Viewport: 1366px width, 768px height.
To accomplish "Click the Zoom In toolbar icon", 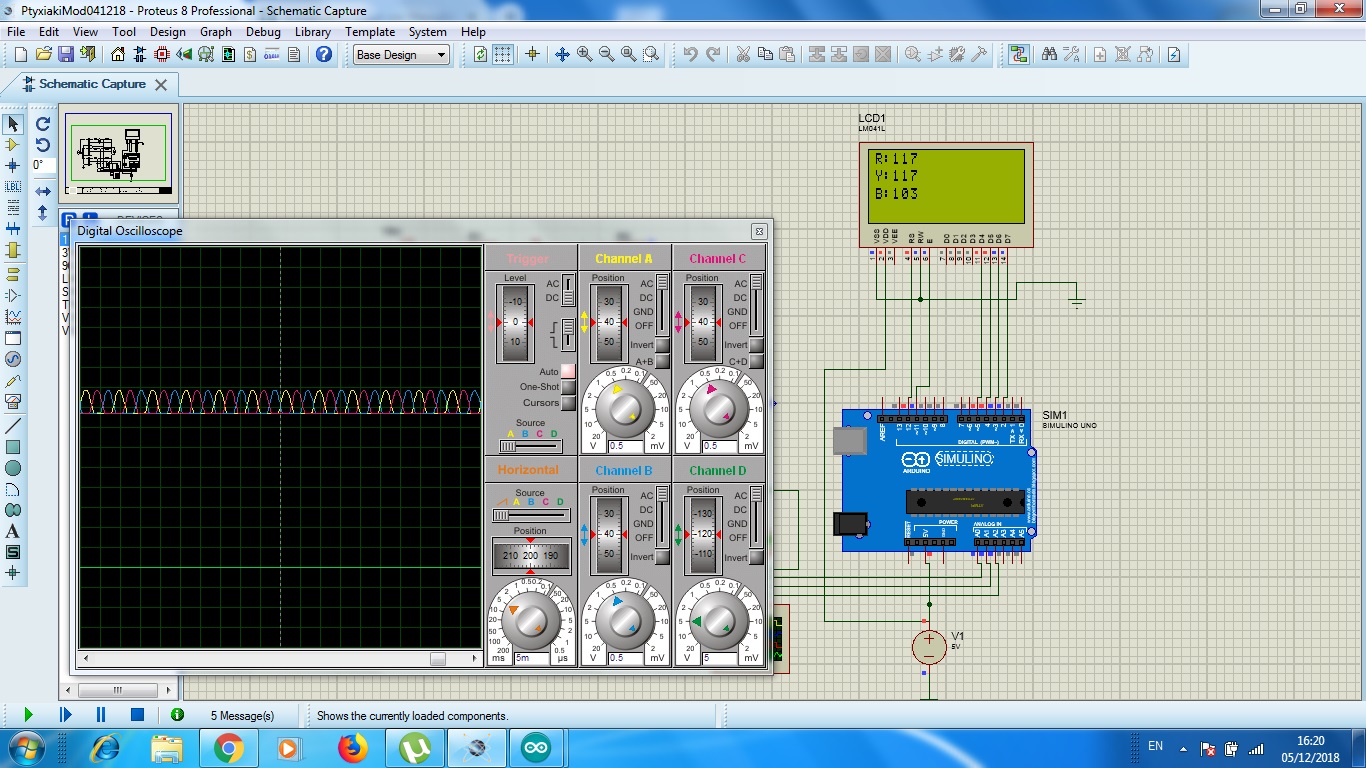I will click(x=584, y=55).
